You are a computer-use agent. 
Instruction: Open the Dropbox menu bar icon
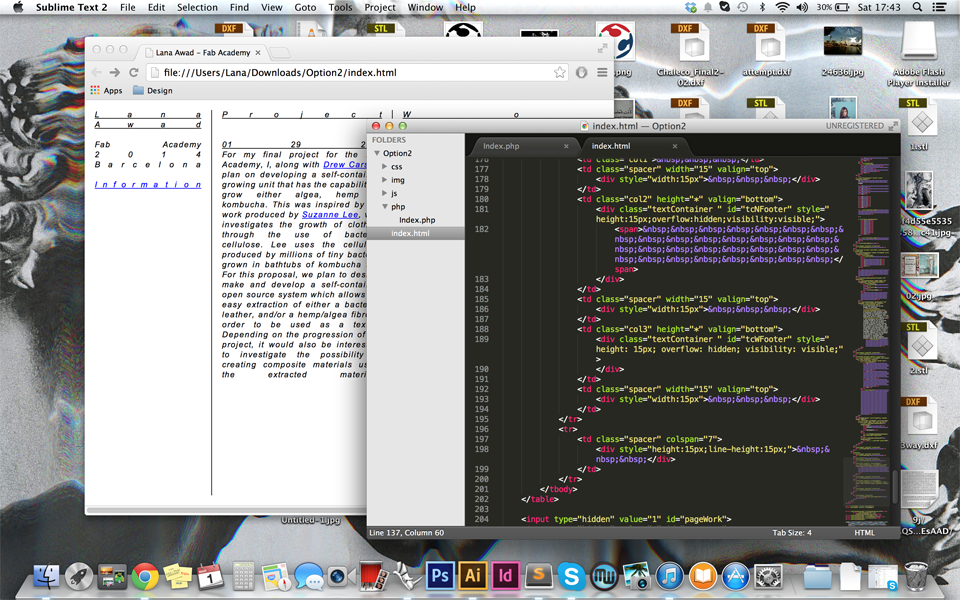pos(691,7)
